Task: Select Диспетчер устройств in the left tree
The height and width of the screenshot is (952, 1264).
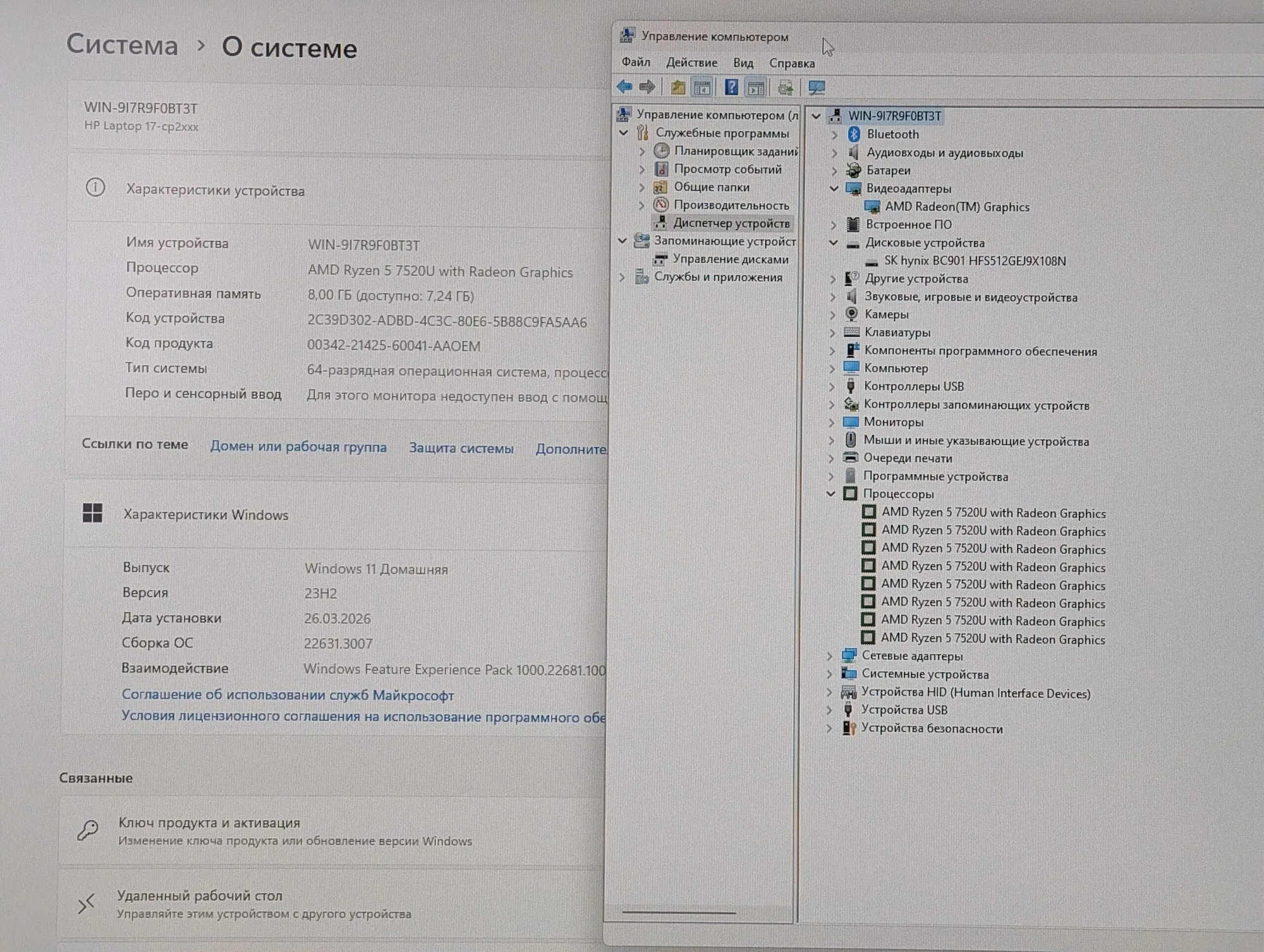Action: point(731,223)
